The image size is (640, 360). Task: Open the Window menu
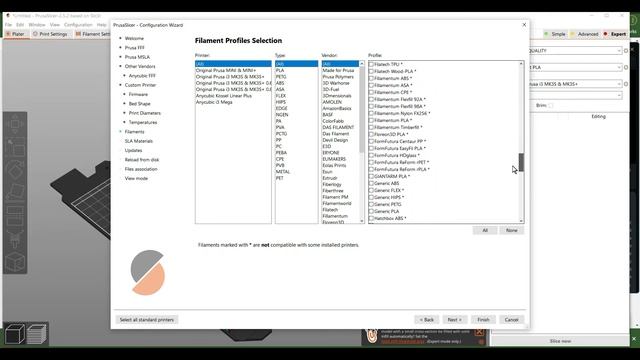[x=37, y=25]
